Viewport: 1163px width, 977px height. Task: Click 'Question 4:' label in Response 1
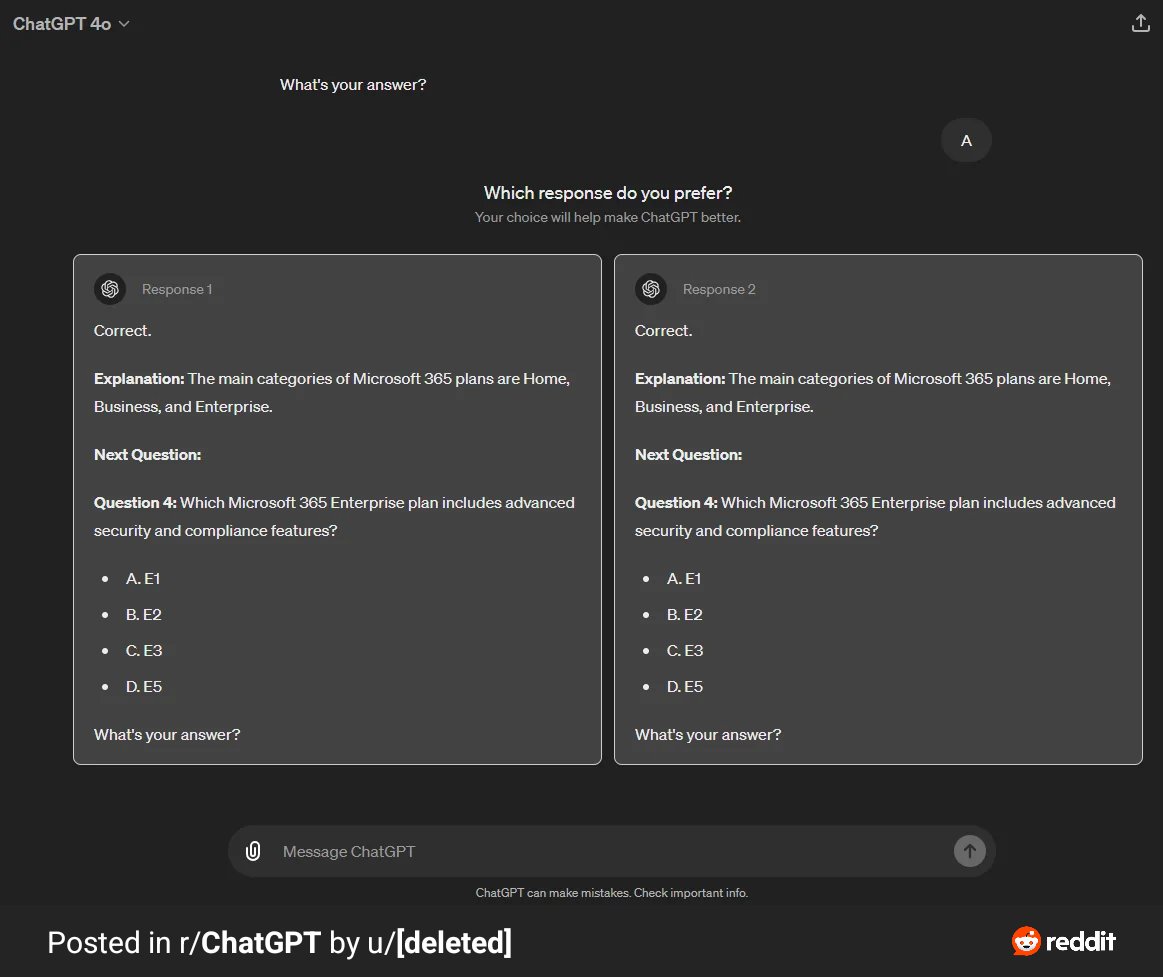(135, 503)
